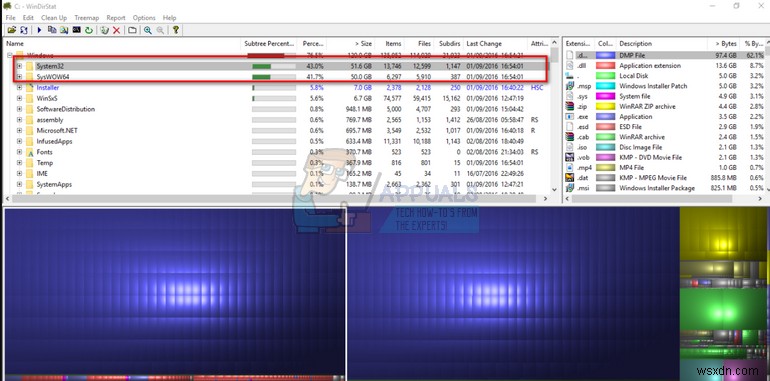The height and width of the screenshot is (381, 770).
Task: Click the blue DMP File color swatch
Action: (x=605, y=55)
